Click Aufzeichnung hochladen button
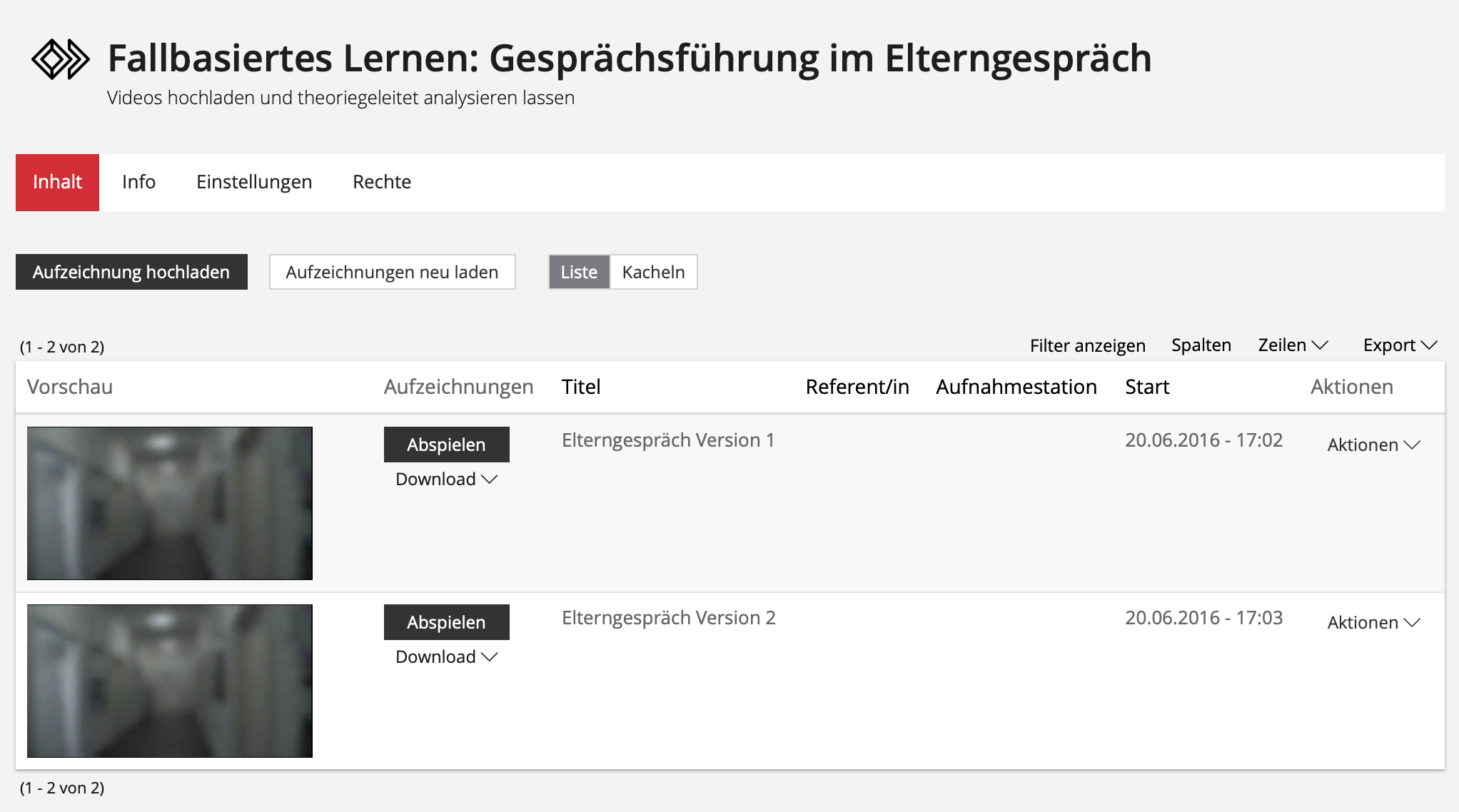This screenshot has height=812, width=1459. tap(131, 272)
